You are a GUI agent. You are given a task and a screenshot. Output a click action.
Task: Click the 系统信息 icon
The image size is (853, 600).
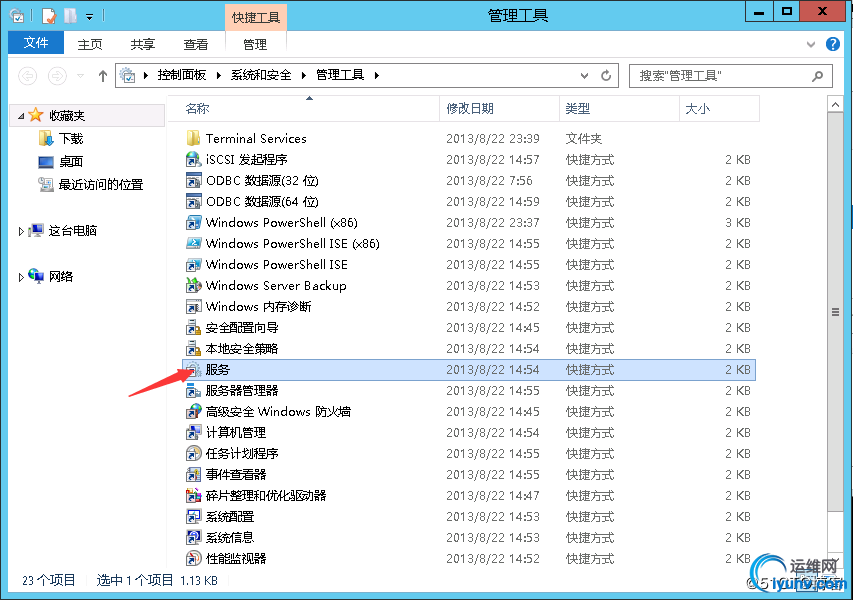193,537
